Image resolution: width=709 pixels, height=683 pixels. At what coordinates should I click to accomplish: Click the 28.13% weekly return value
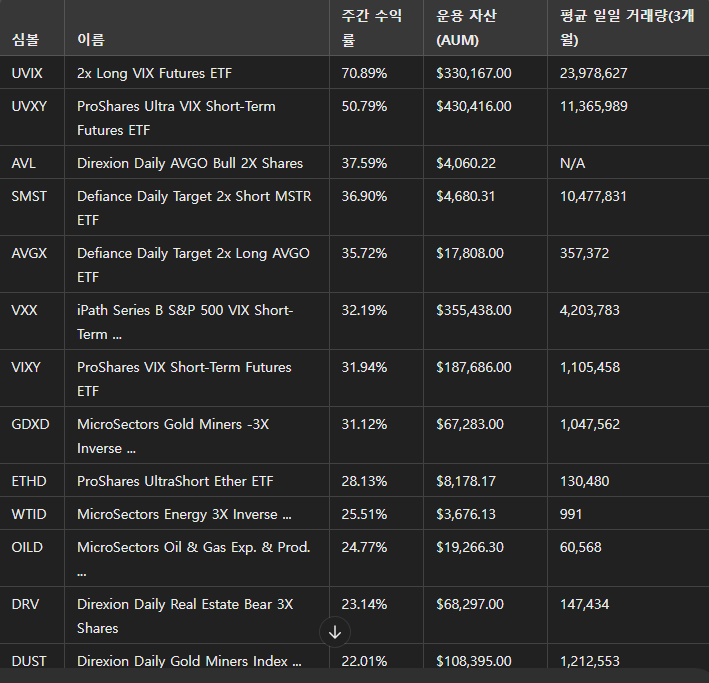point(364,481)
